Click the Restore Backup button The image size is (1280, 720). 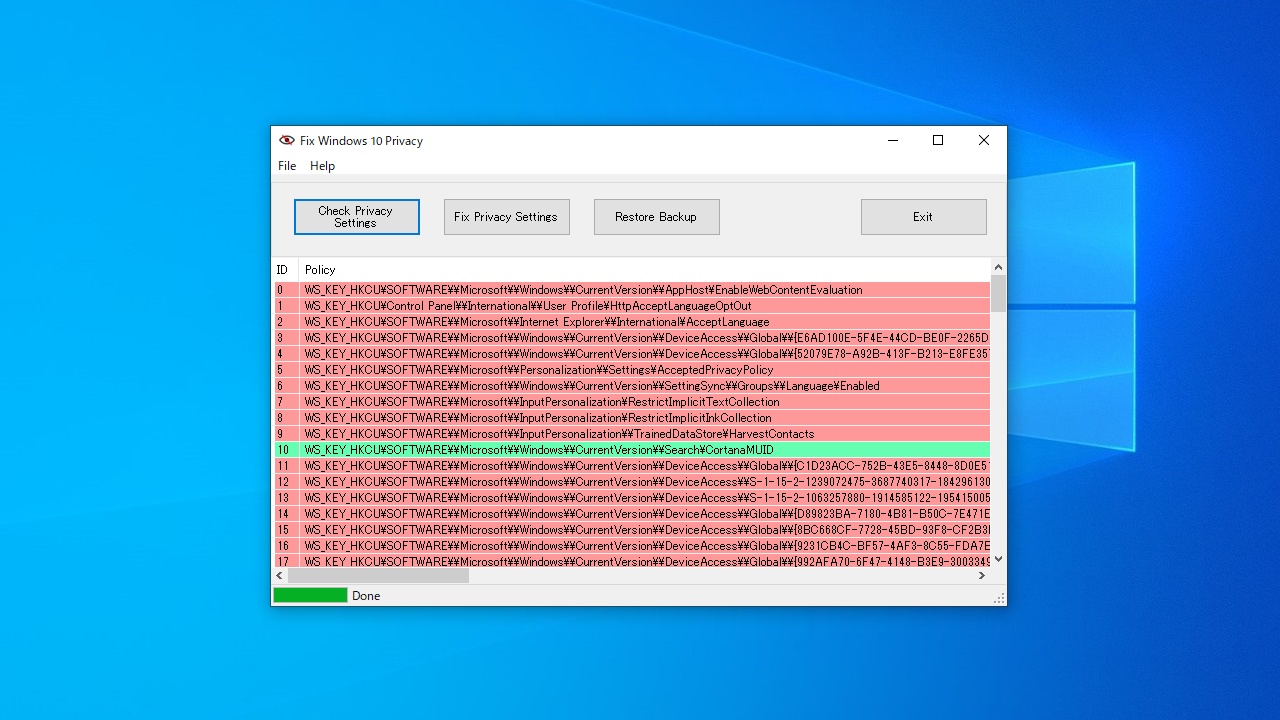point(657,217)
